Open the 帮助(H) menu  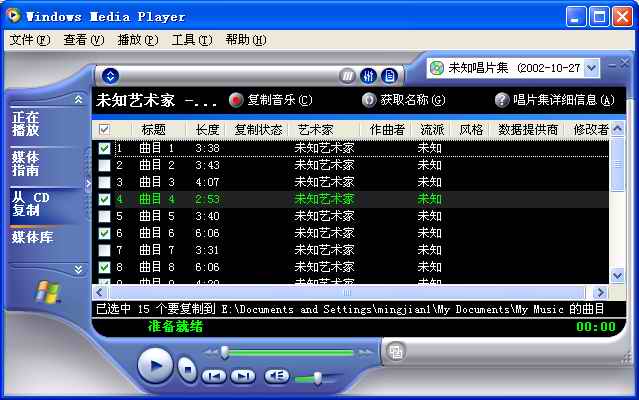[x=246, y=40]
